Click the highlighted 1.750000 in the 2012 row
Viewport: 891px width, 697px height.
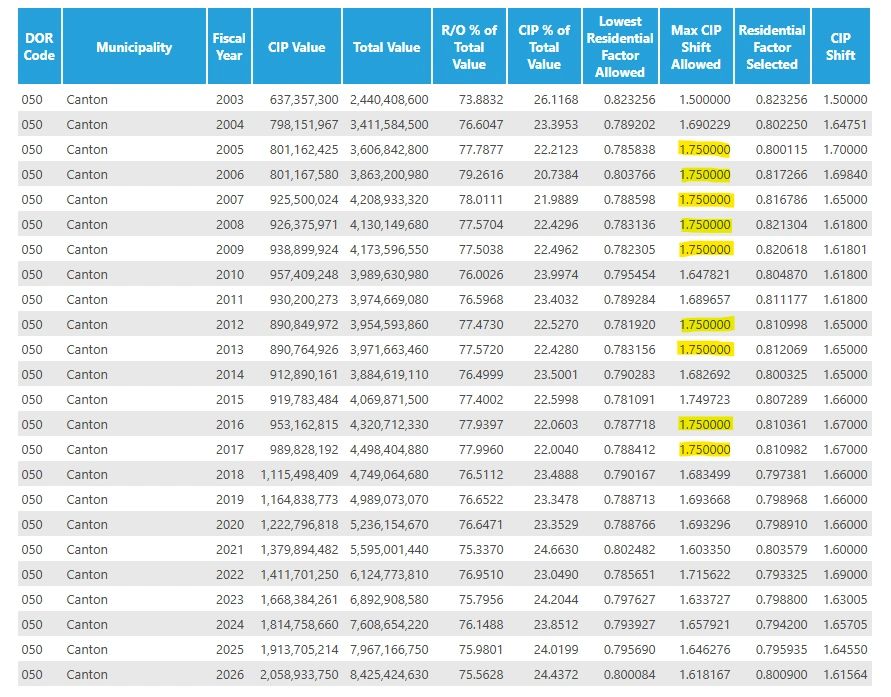(705, 324)
